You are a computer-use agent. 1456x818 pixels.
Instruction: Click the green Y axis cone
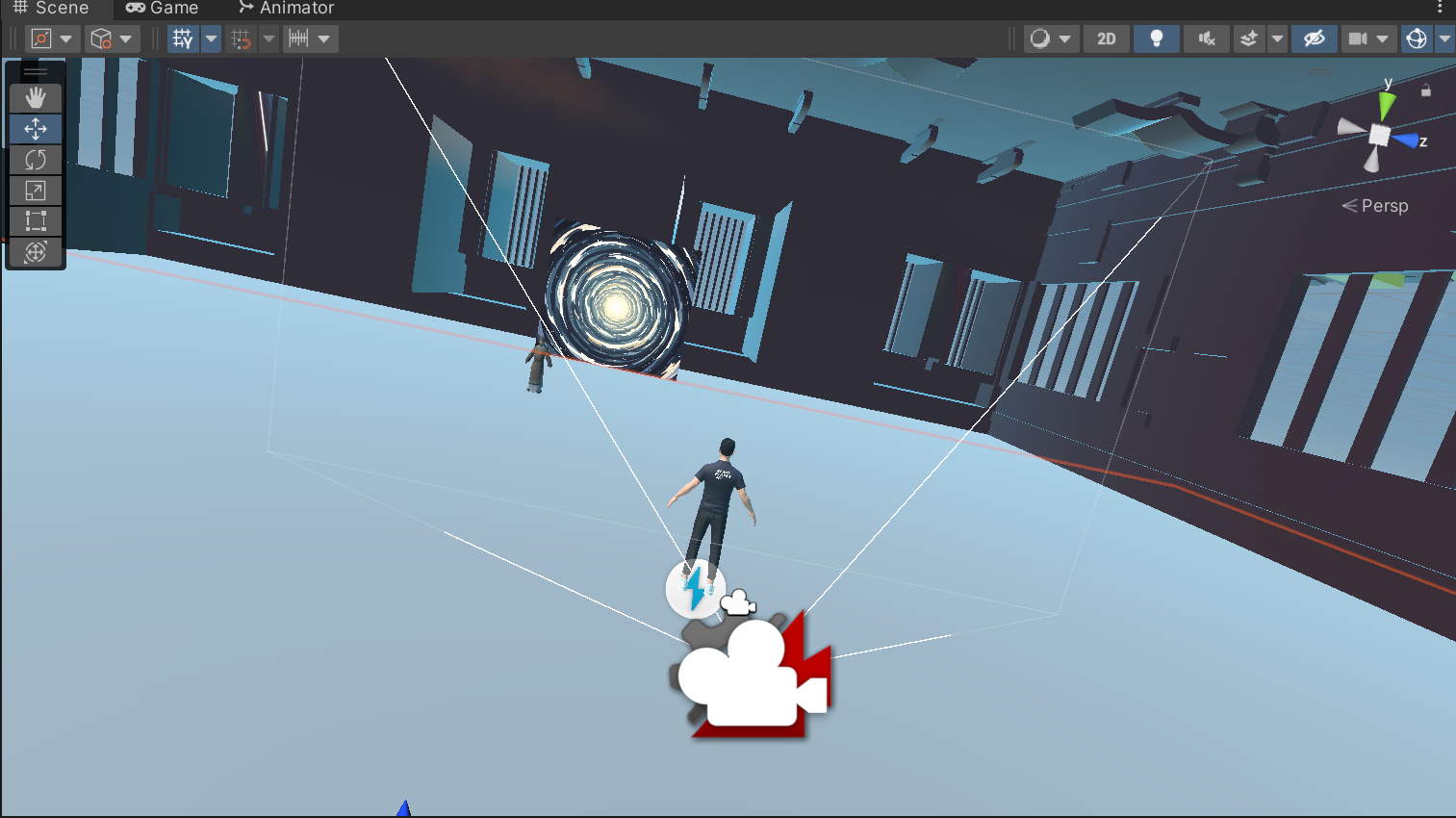1387,105
